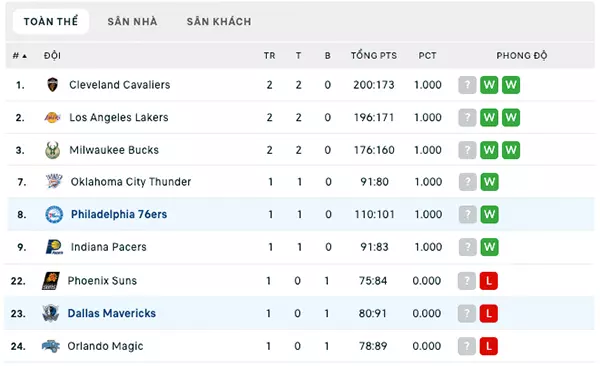This screenshot has width=600, height=366.
Task: Click the Los Angeles Lakers logo
Action: pos(52,117)
